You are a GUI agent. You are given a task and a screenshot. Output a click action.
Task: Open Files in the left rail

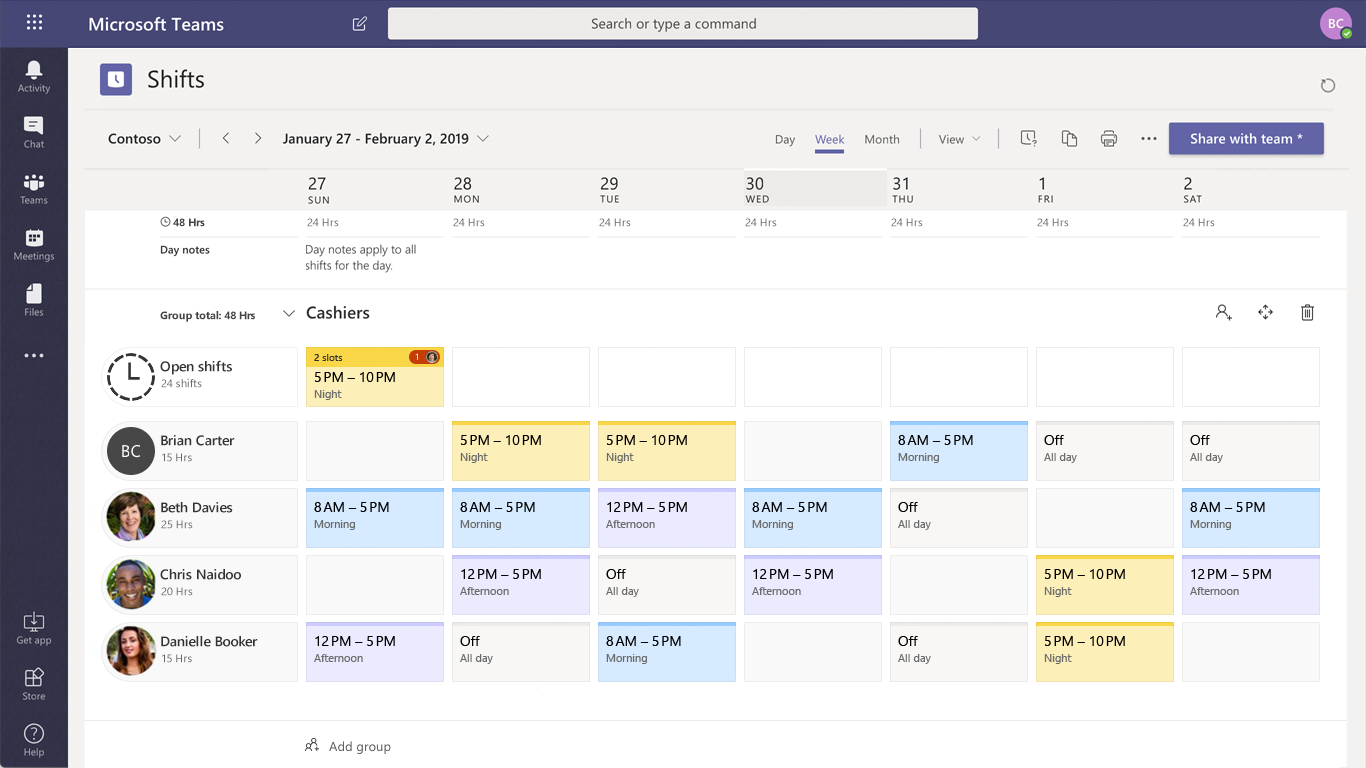pyautogui.click(x=34, y=299)
